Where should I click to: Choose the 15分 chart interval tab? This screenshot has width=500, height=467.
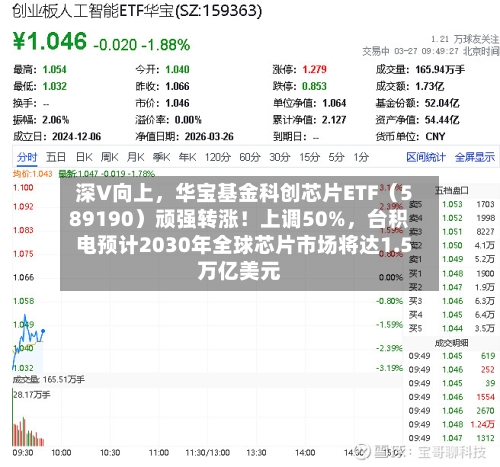pyautogui.click(x=309, y=157)
